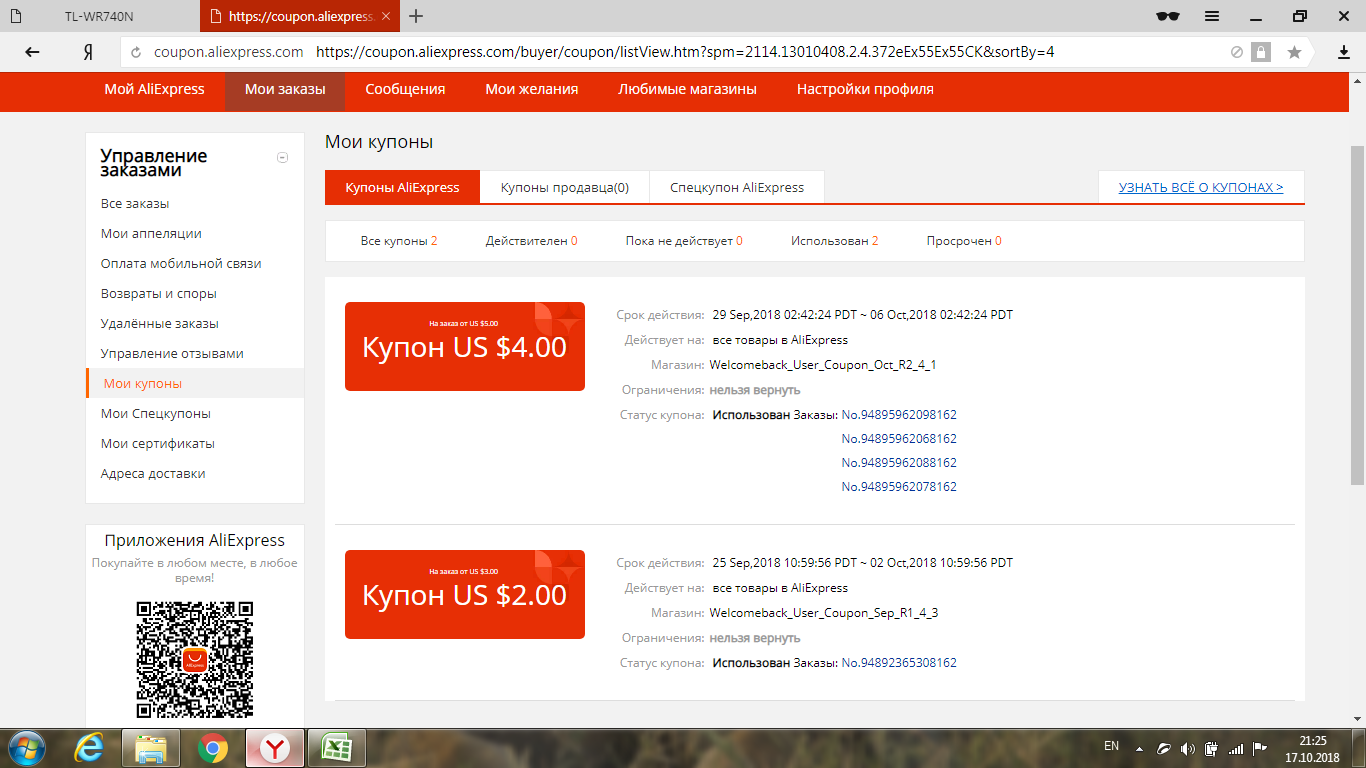
Task: Launch Google Chrome from the taskbar
Action: click(x=212, y=747)
